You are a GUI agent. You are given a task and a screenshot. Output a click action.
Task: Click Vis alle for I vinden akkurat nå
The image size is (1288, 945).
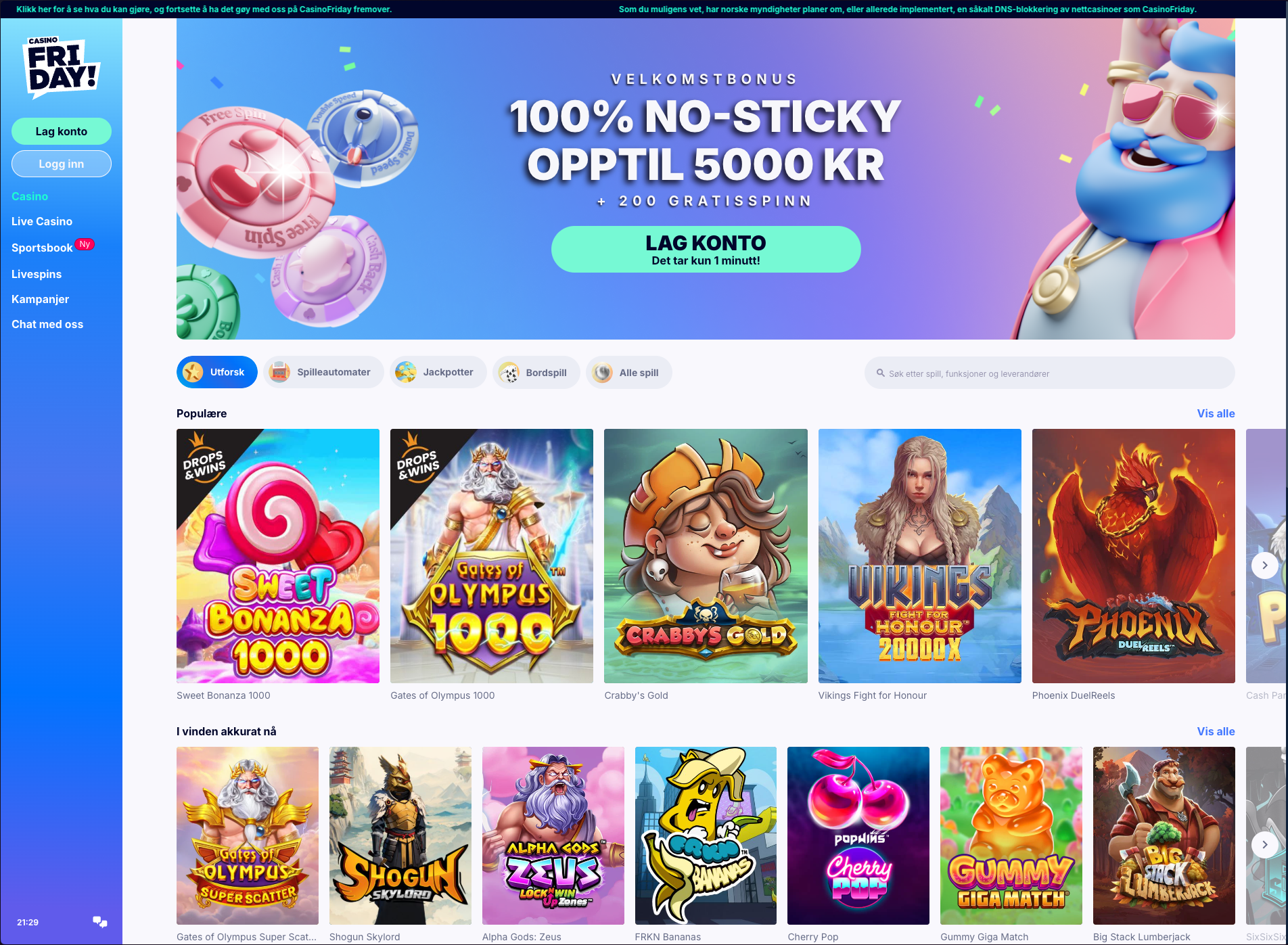tap(1216, 731)
